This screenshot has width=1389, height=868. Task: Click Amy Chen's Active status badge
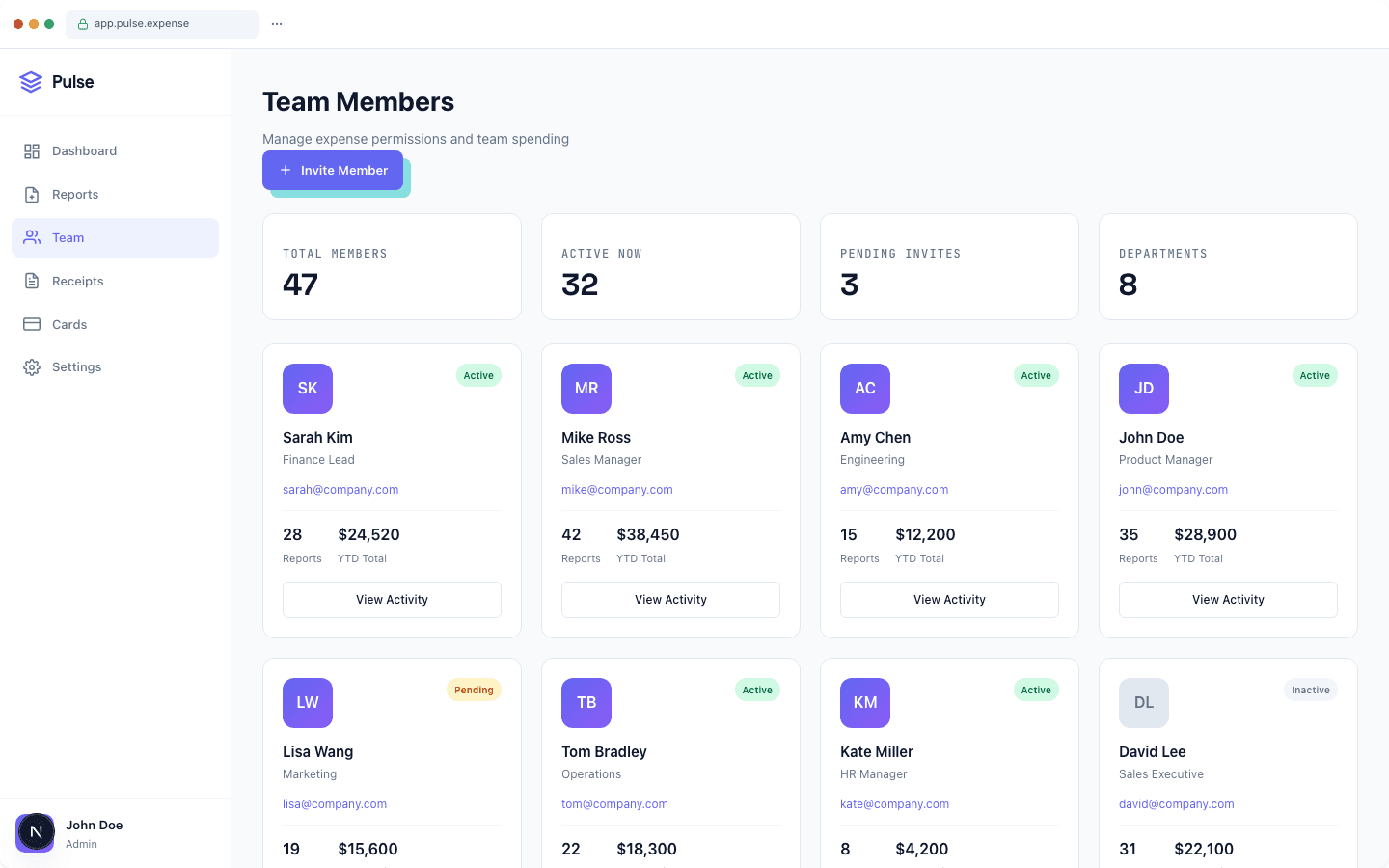1036,376
